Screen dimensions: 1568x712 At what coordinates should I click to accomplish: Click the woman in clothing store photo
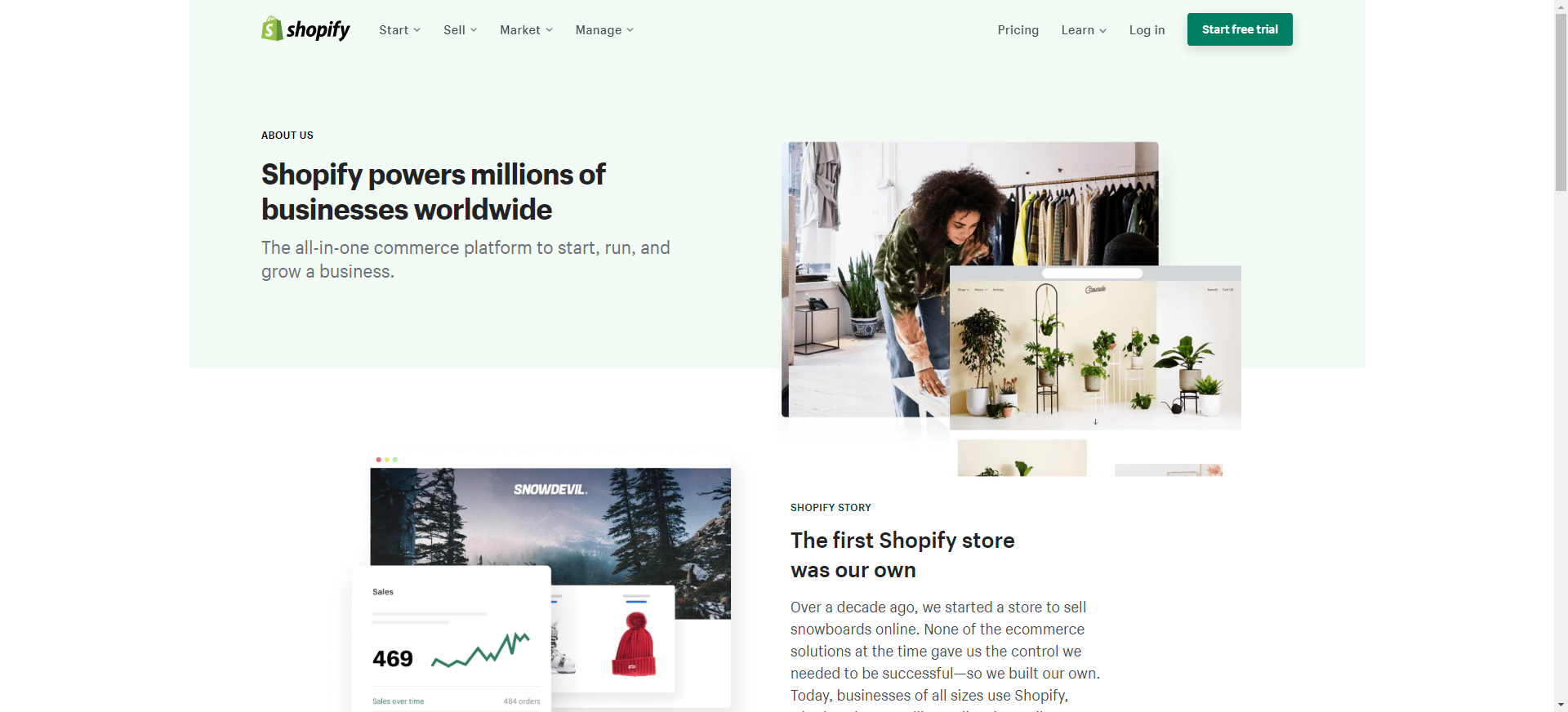pos(866,278)
